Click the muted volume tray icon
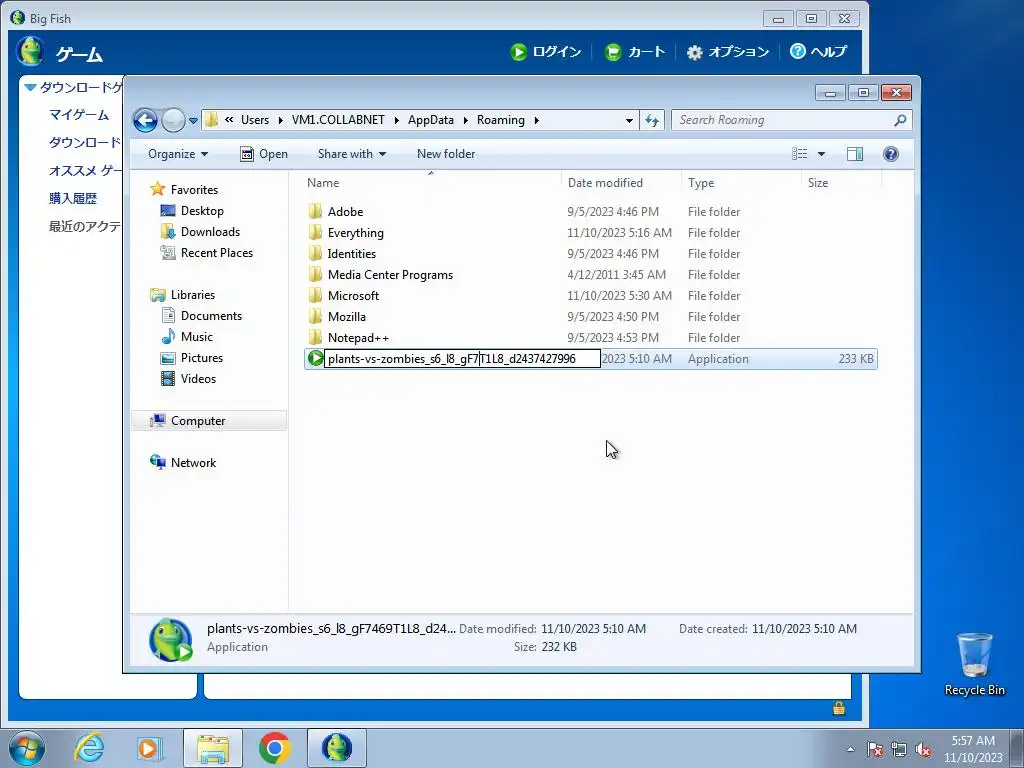The height and width of the screenshot is (768, 1024). coord(923,750)
